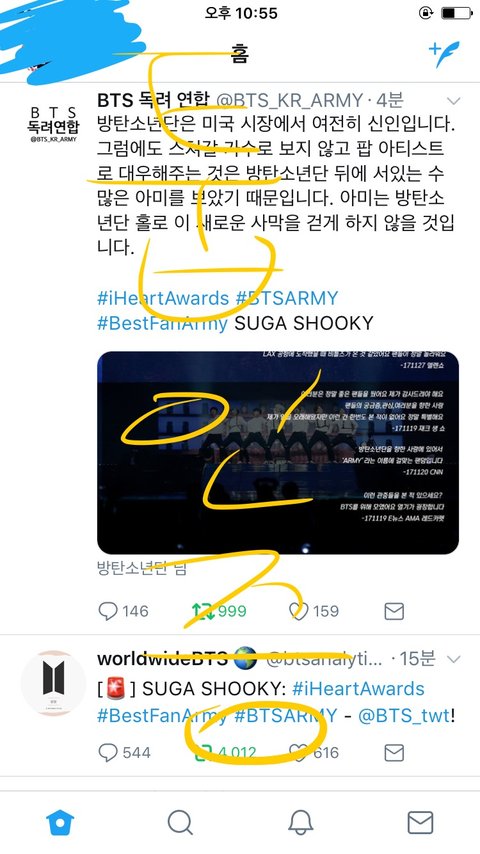This screenshot has height=854, width=480.
Task: Open the #iHeartAwards hashtag in first tweet
Action: (163, 298)
